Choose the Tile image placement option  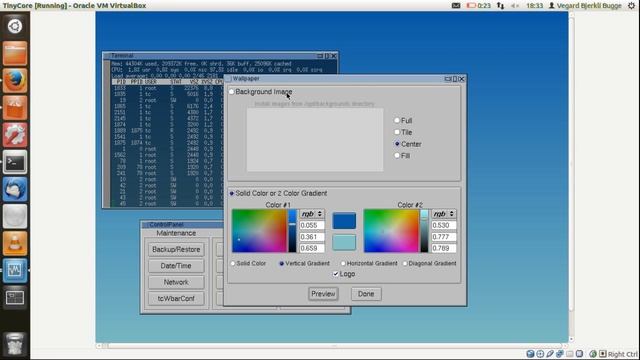397,132
